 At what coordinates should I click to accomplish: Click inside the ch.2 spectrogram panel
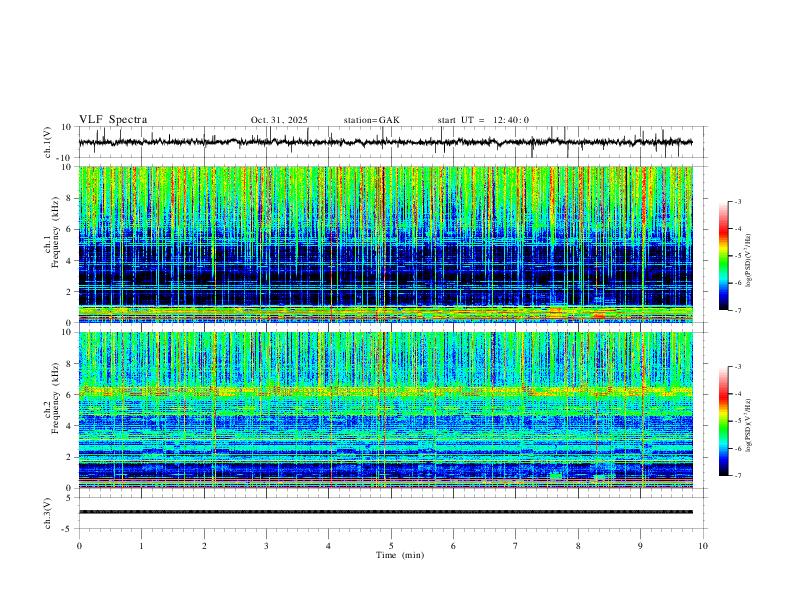click(x=385, y=410)
